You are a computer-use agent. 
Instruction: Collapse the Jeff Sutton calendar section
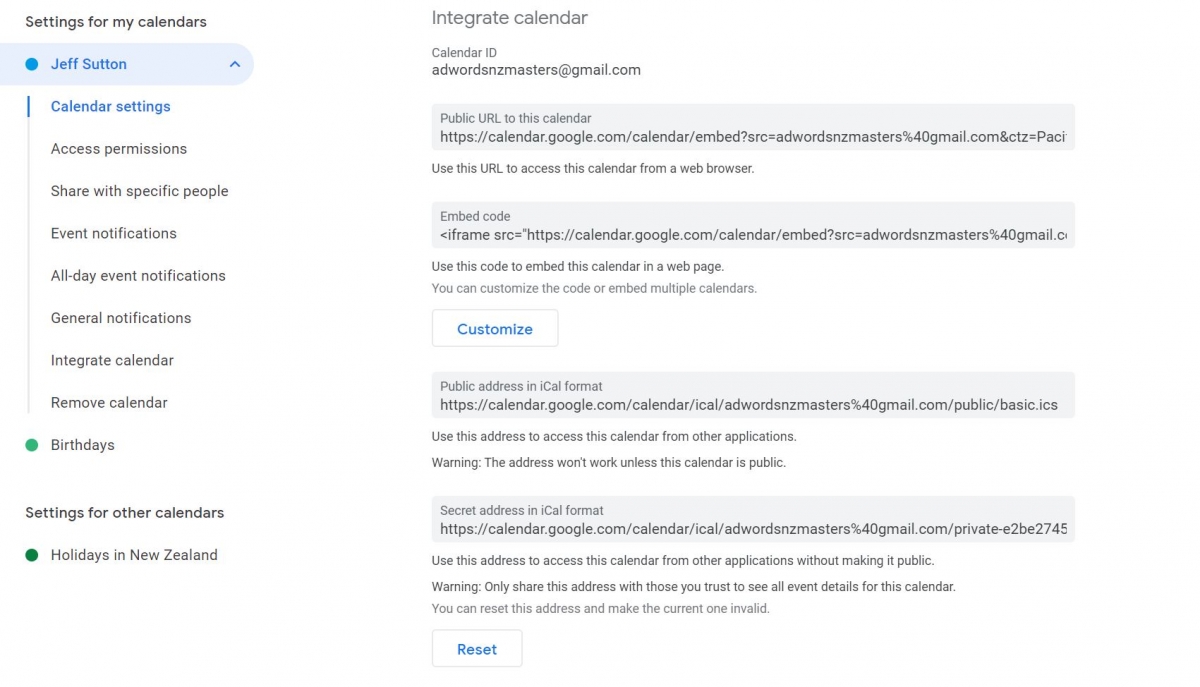234,64
